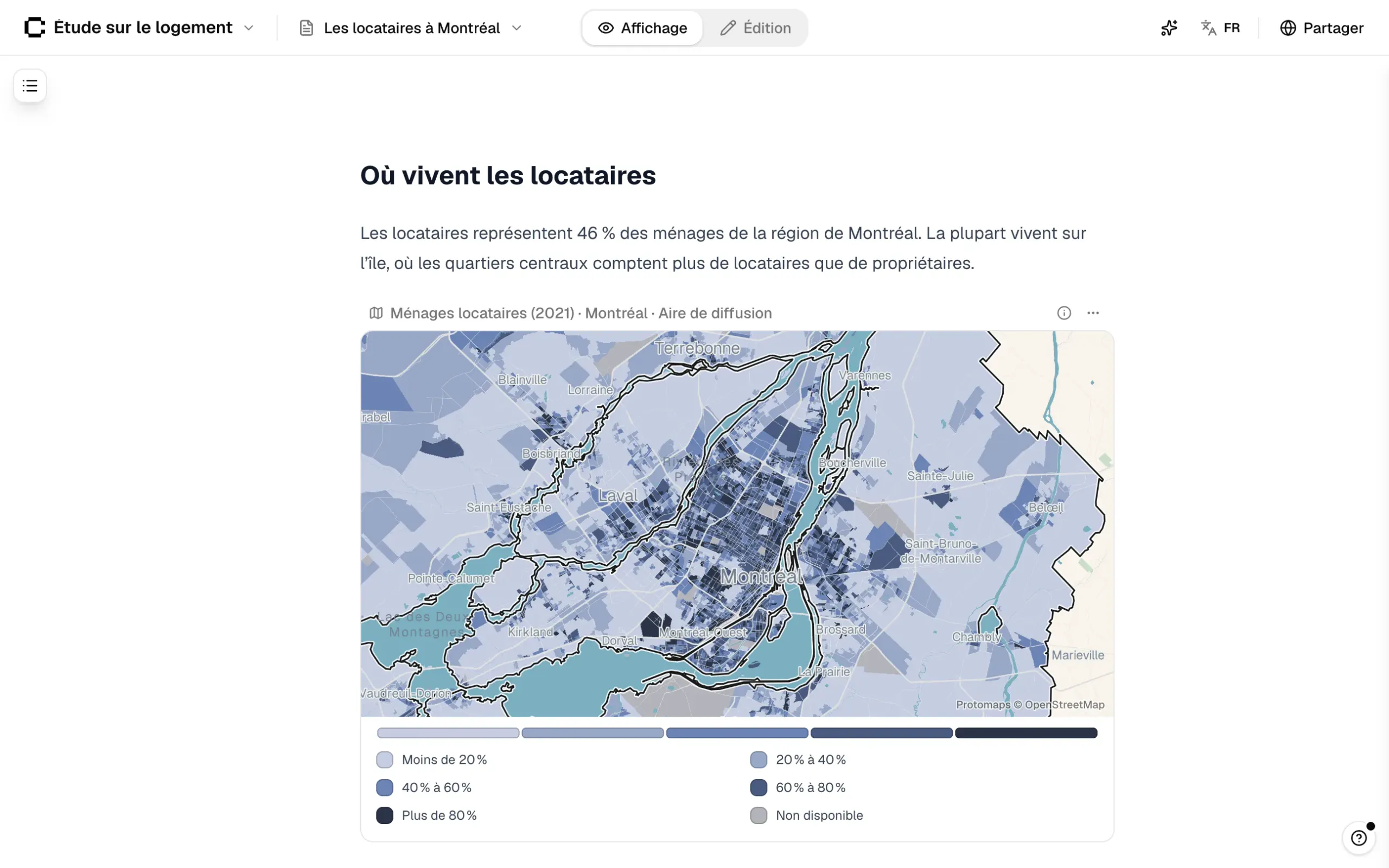Click the app logo beside Étude sur le logement
This screenshot has height=868, width=1389.
tap(34, 28)
